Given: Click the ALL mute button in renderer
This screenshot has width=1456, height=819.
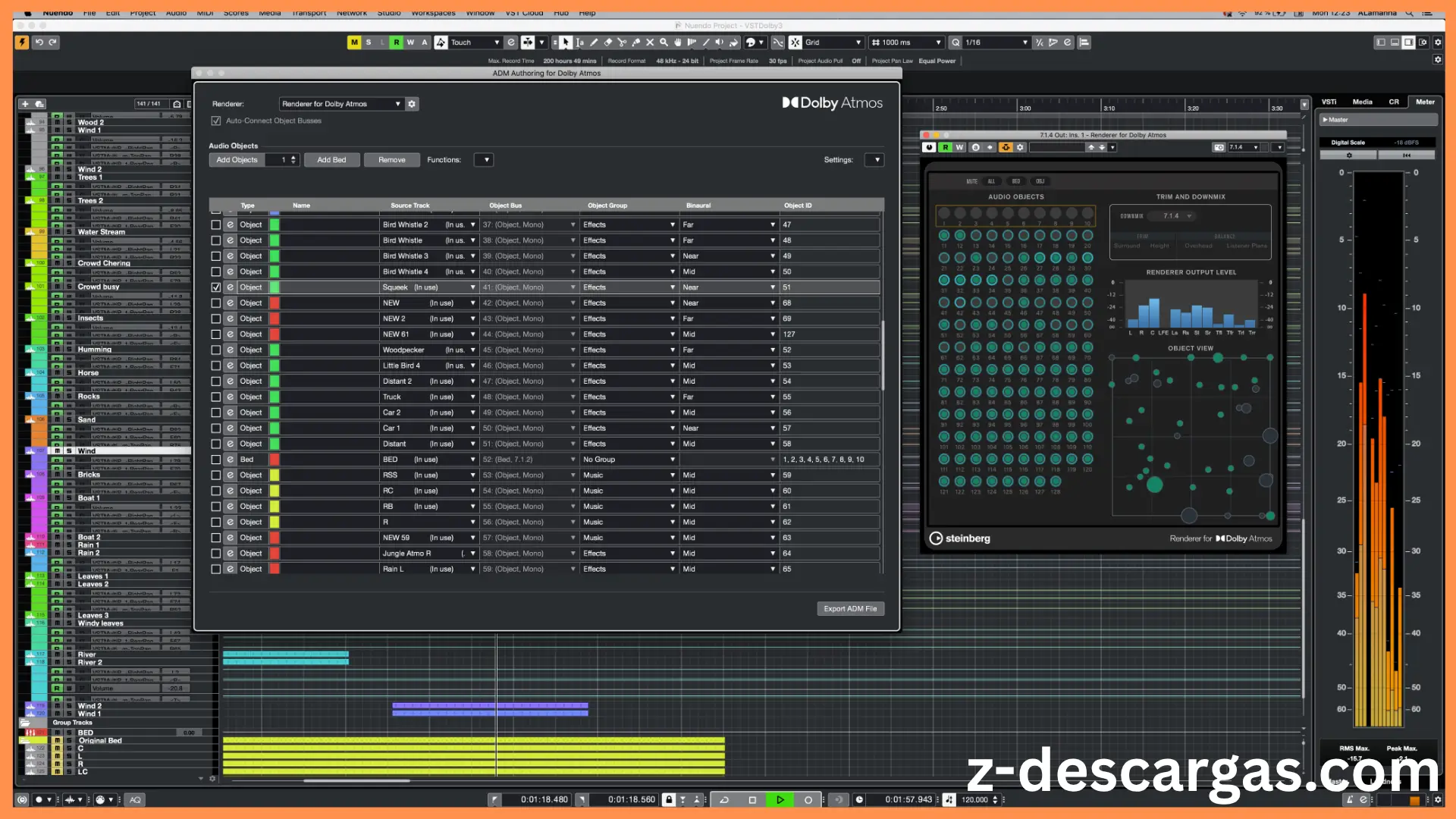Looking at the screenshot, I should (x=991, y=181).
